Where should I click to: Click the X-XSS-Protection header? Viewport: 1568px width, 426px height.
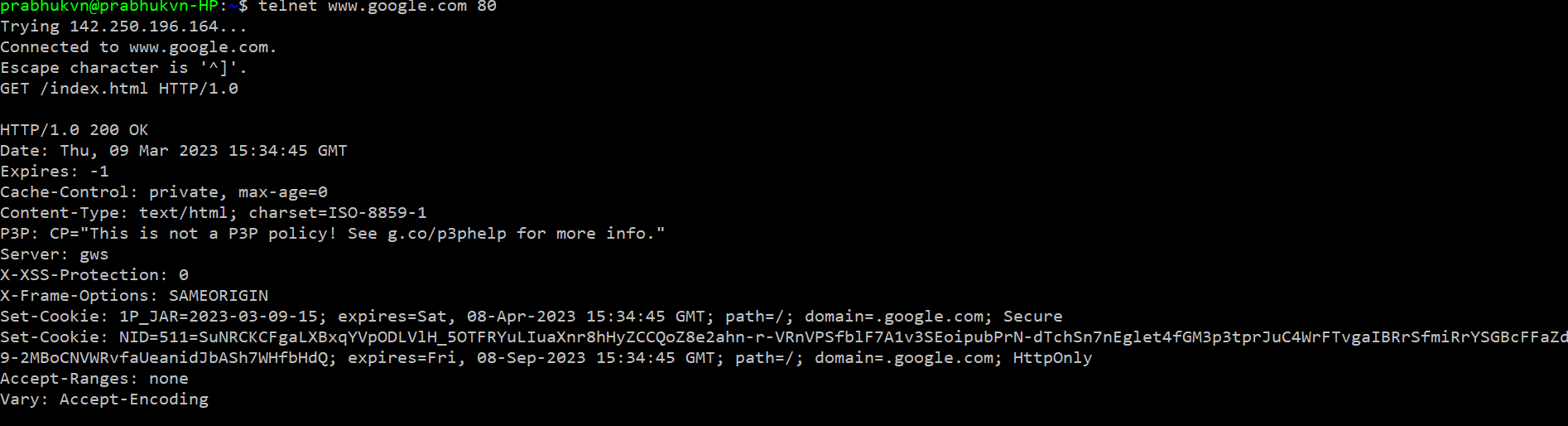[x=94, y=275]
